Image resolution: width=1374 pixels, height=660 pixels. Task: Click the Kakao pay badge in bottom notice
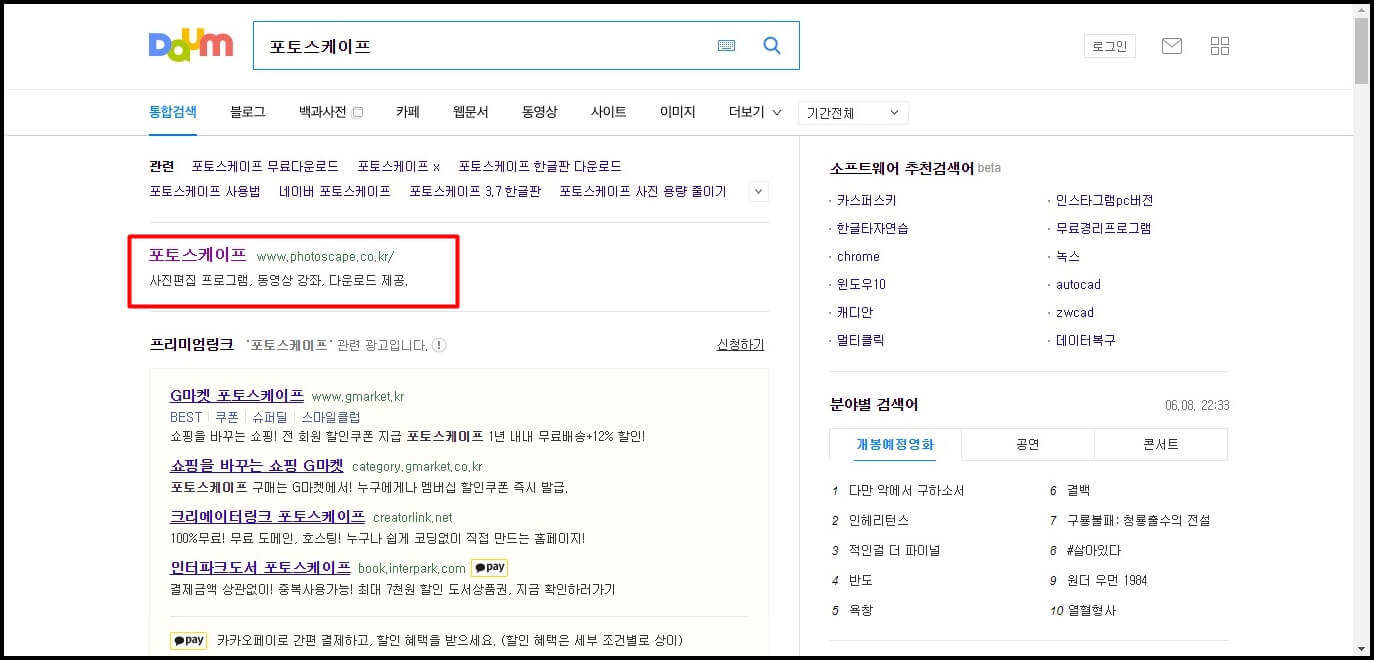[x=188, y=640]
